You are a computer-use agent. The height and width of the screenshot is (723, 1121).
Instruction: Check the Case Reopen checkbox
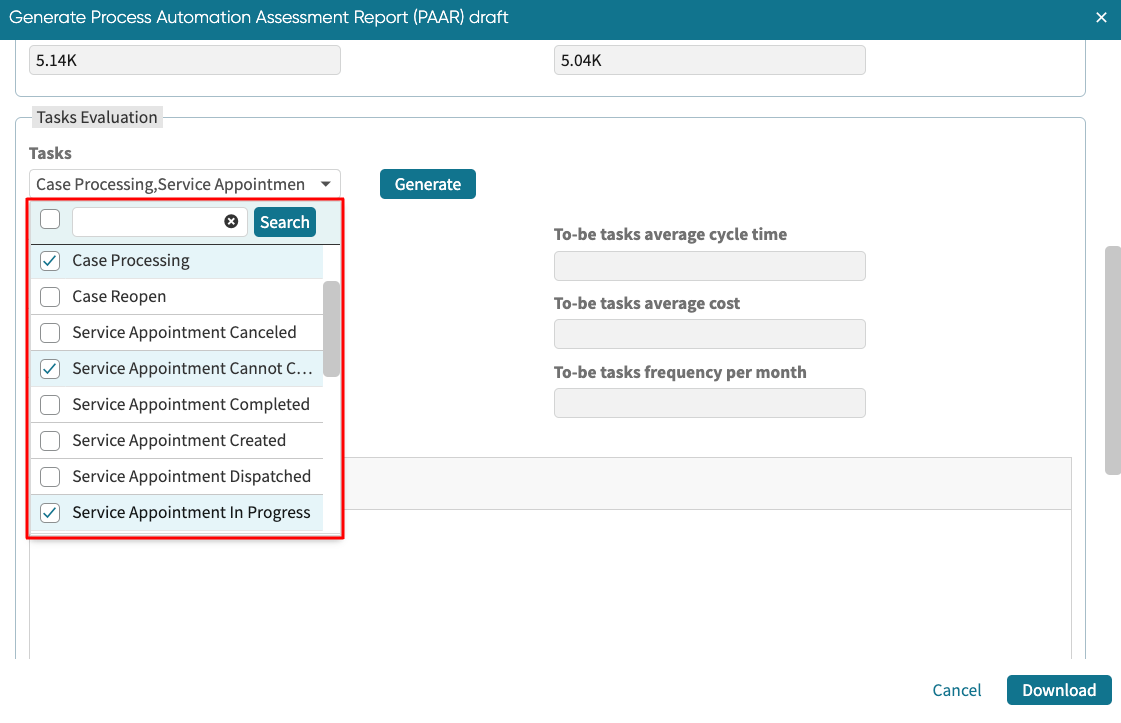50,297
